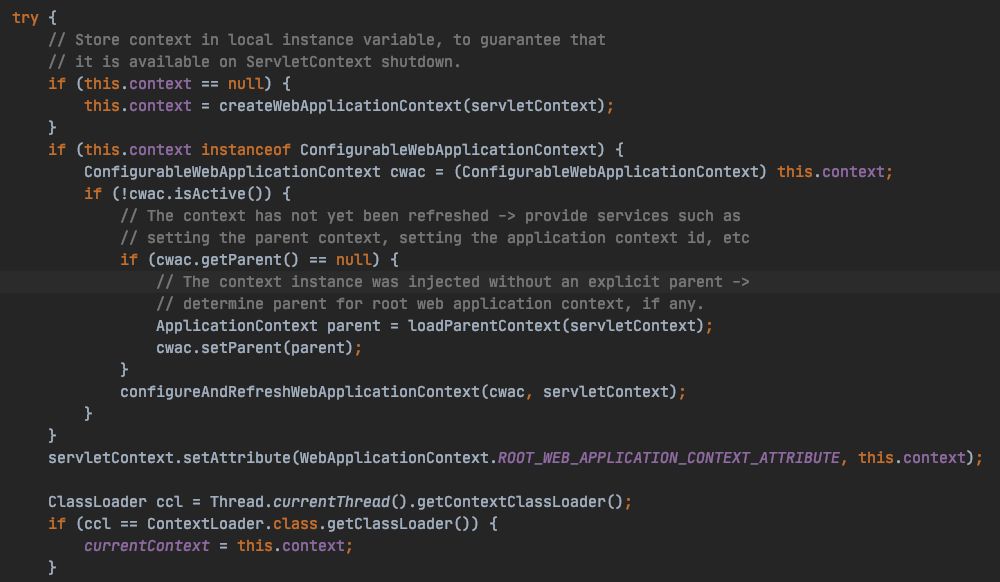The image size is (1000, 582).
Task: Click the comment starting '// Store context in local'
Action: (327, 40)
